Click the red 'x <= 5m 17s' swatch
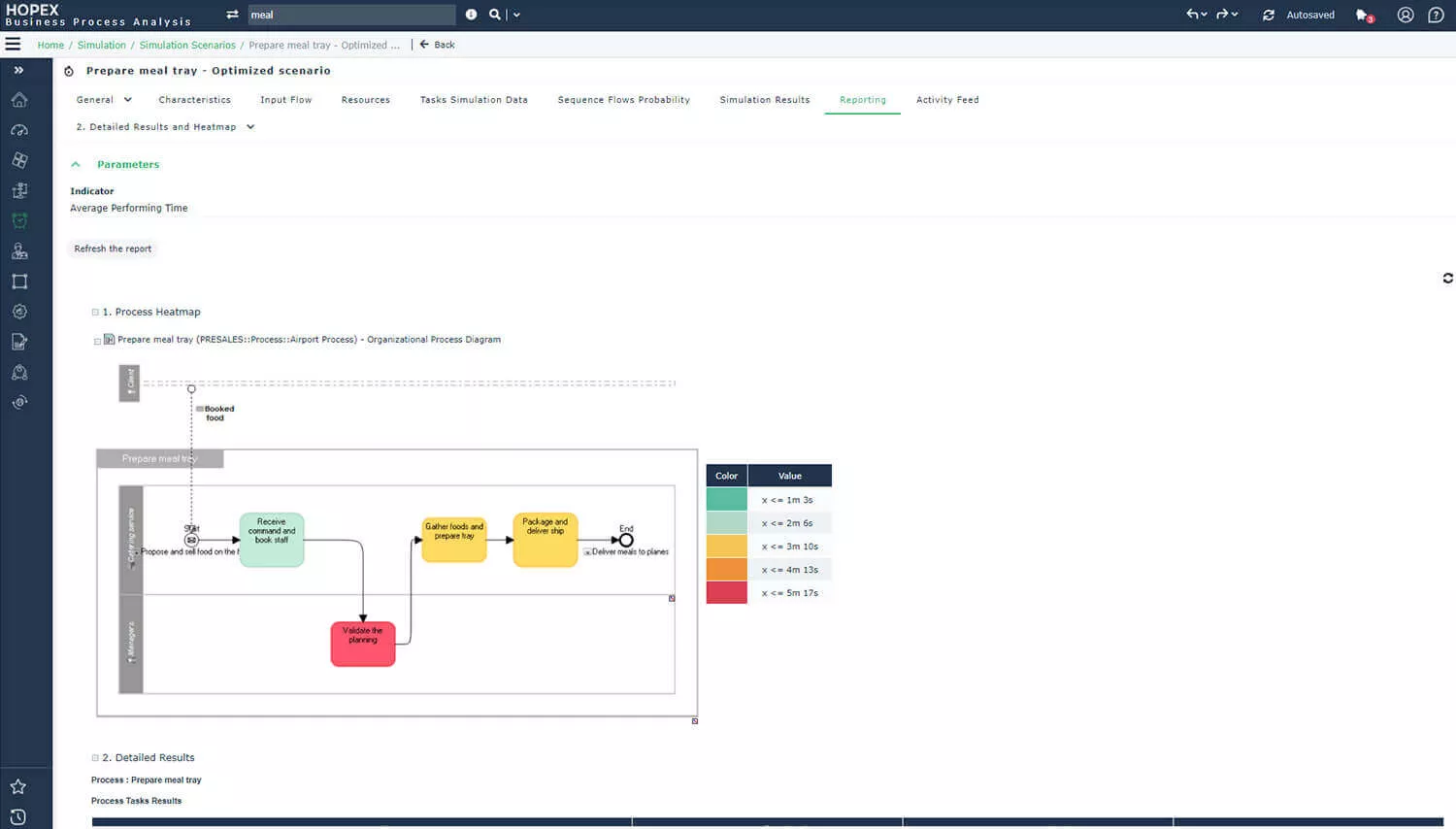The height and width of the screenshot is (829, 1456). click(x=726, y=593)
